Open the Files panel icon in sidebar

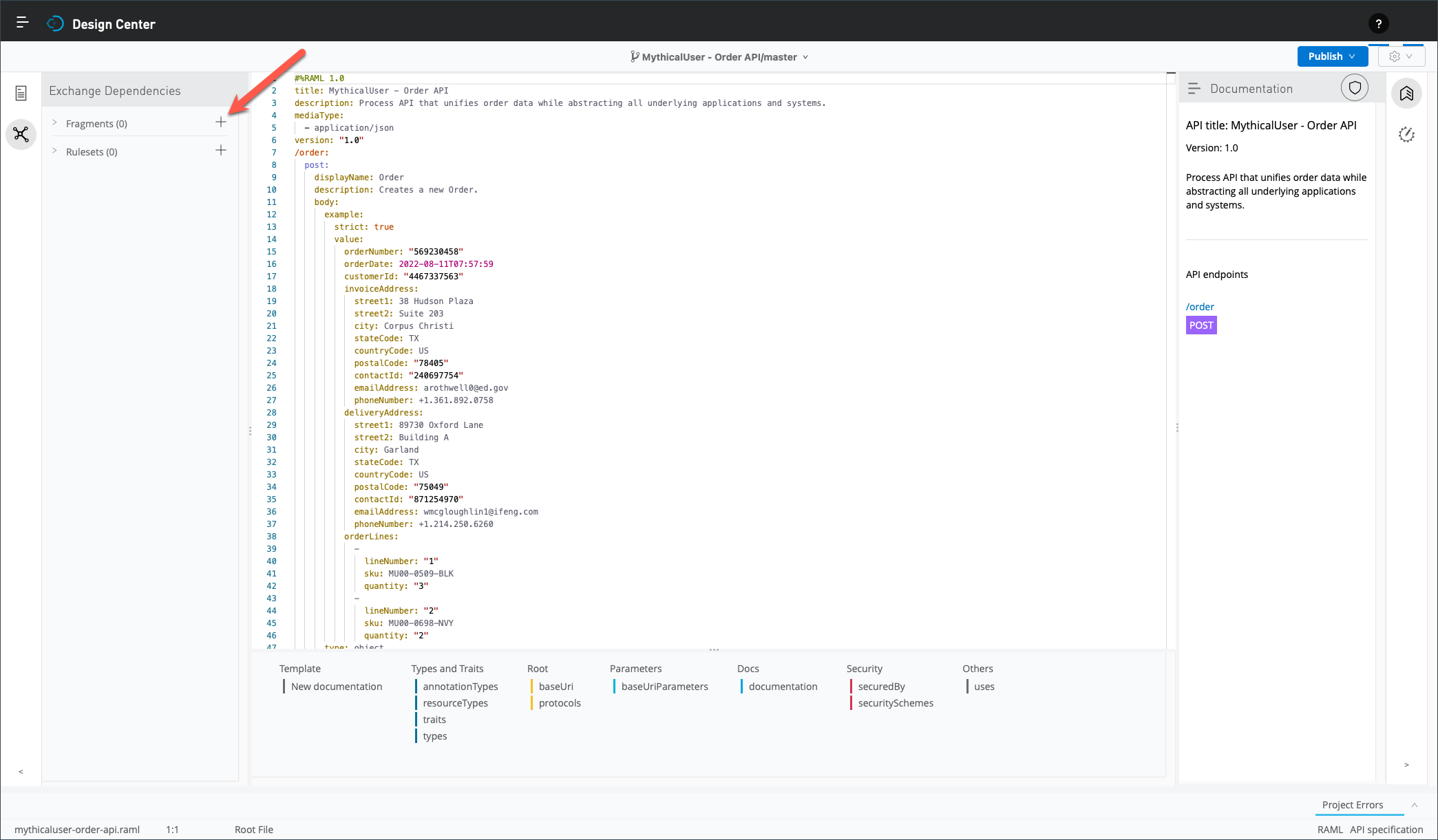[x=21, y=93]
